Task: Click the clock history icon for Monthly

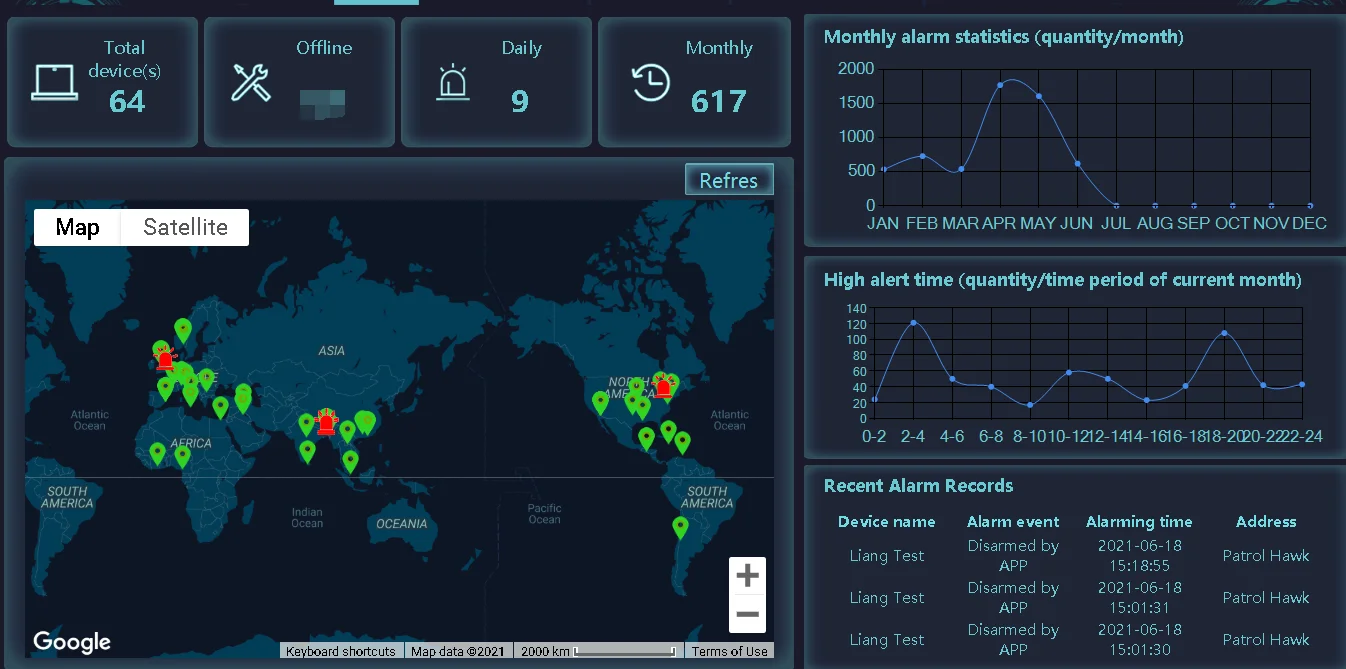Action: [x=651, y=82]
